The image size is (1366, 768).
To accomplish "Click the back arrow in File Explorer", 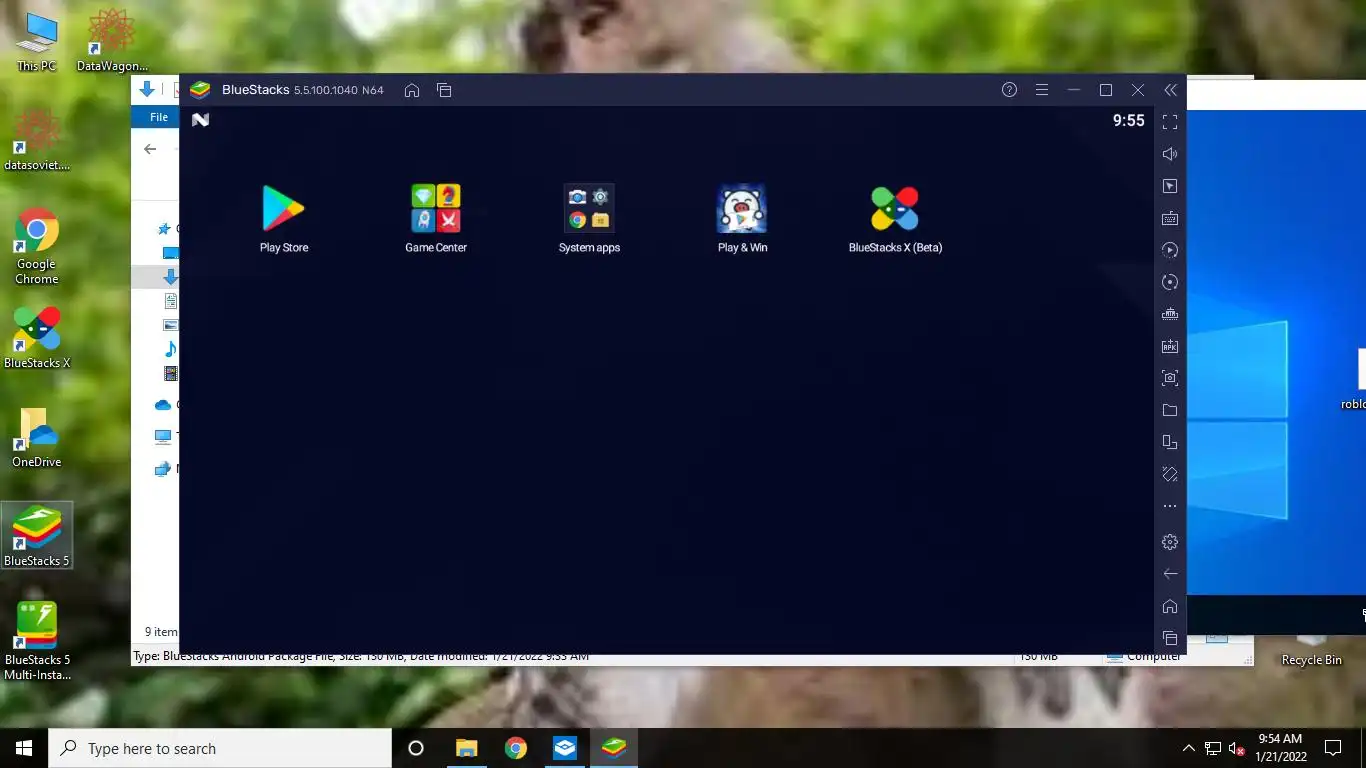I will (x=150, y=149).
